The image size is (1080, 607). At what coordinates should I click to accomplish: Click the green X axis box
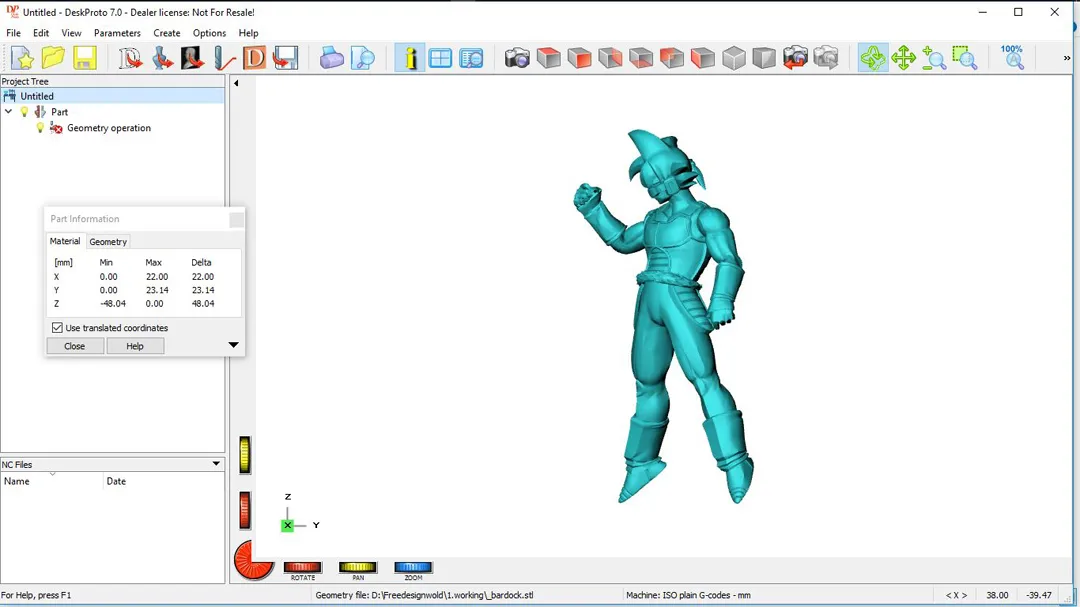(x=287, y=525)
